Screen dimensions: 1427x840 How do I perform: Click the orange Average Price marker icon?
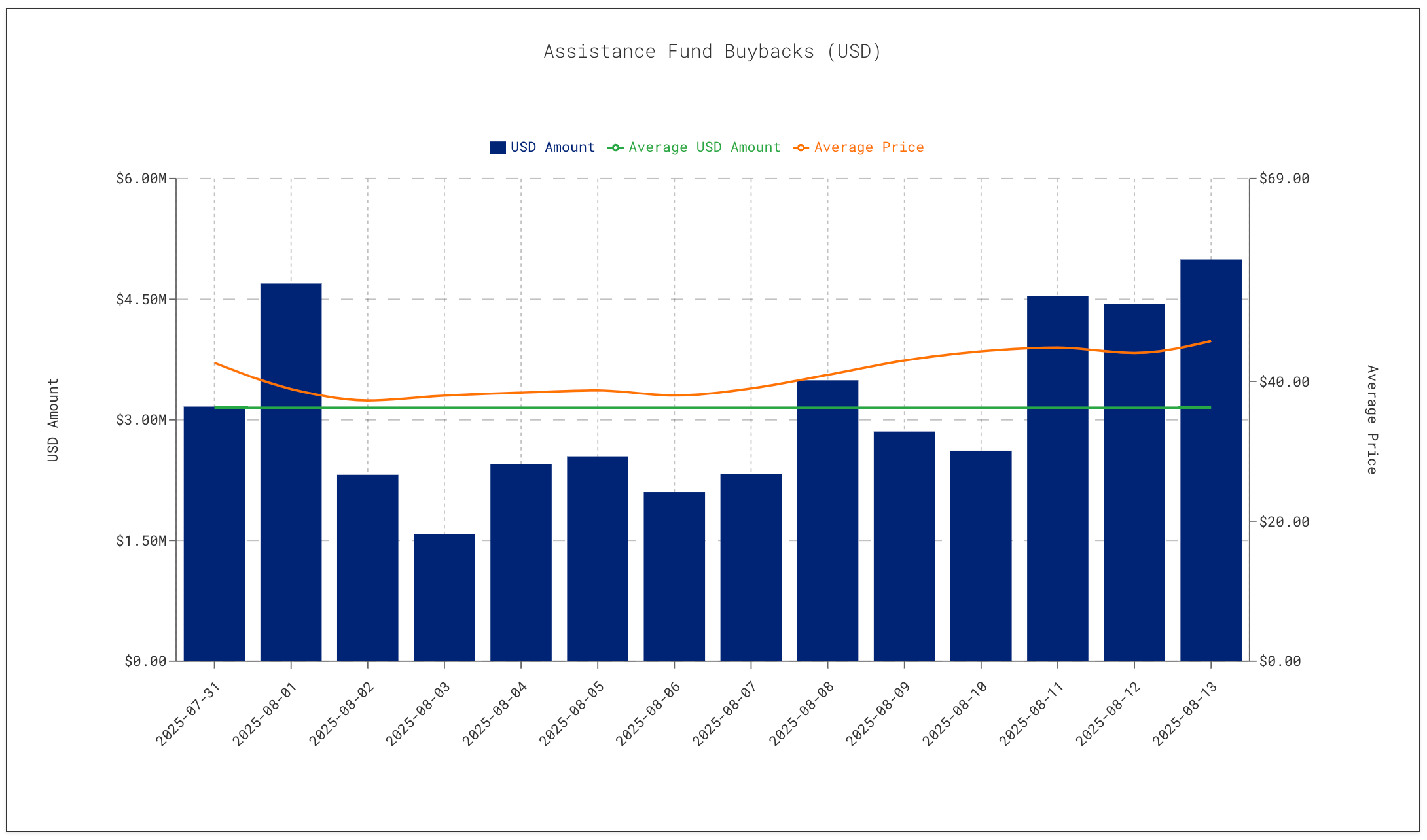coord(801,147)
